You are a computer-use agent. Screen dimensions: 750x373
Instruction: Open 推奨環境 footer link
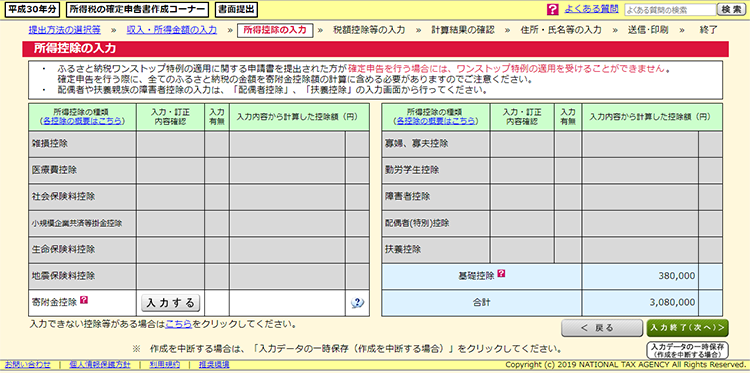point(214,365)
